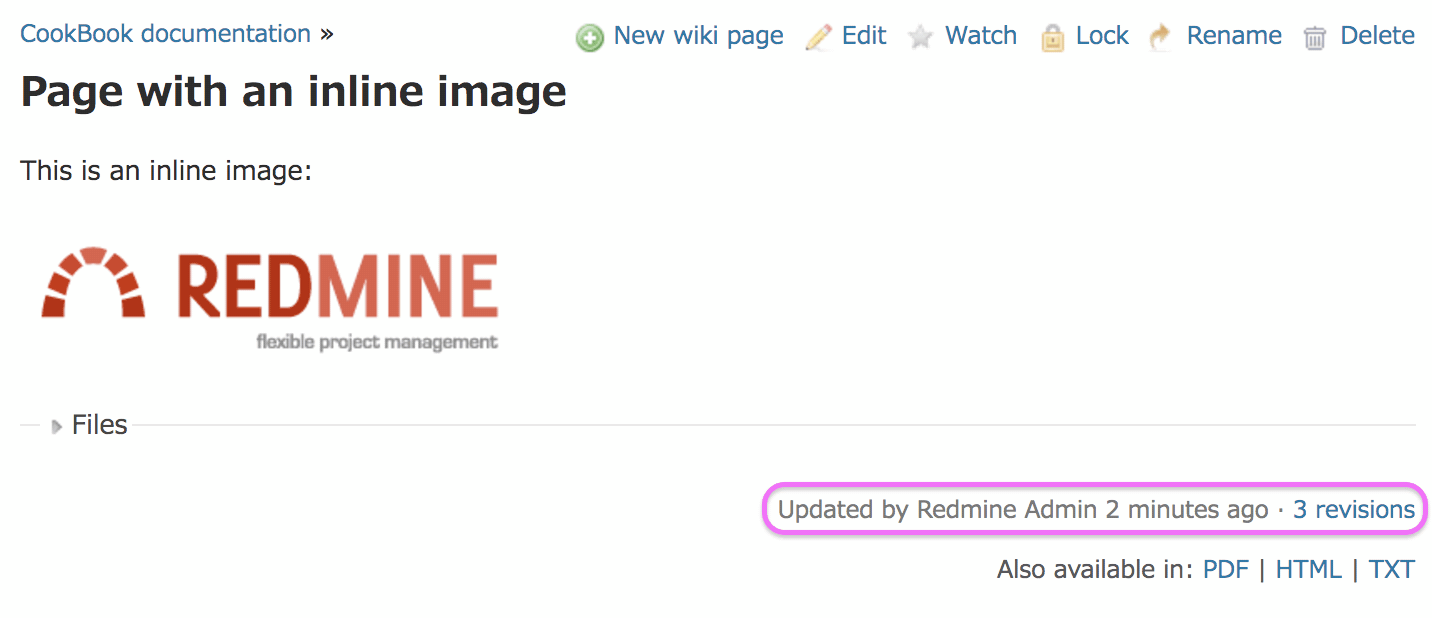
Task: Click the Redmine logo inline image
Action: [270, 299]
